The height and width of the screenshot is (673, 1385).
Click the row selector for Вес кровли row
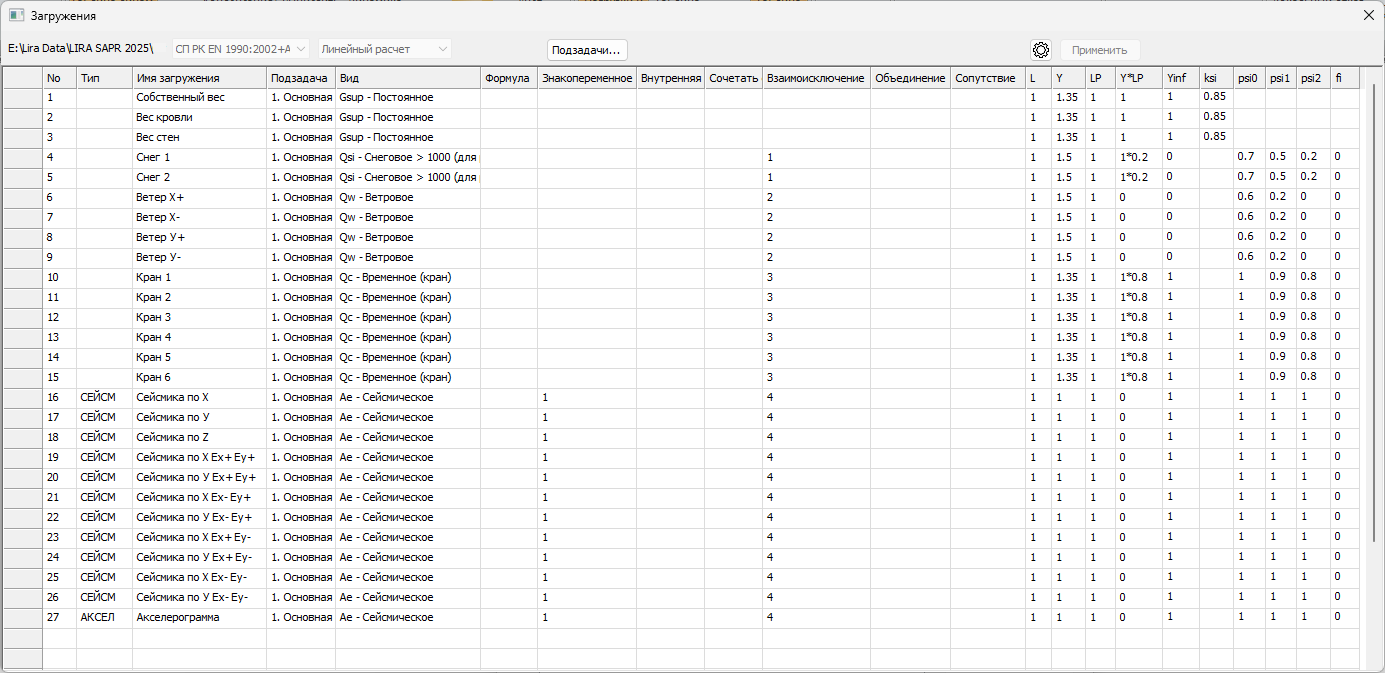[x=22, y=118]
